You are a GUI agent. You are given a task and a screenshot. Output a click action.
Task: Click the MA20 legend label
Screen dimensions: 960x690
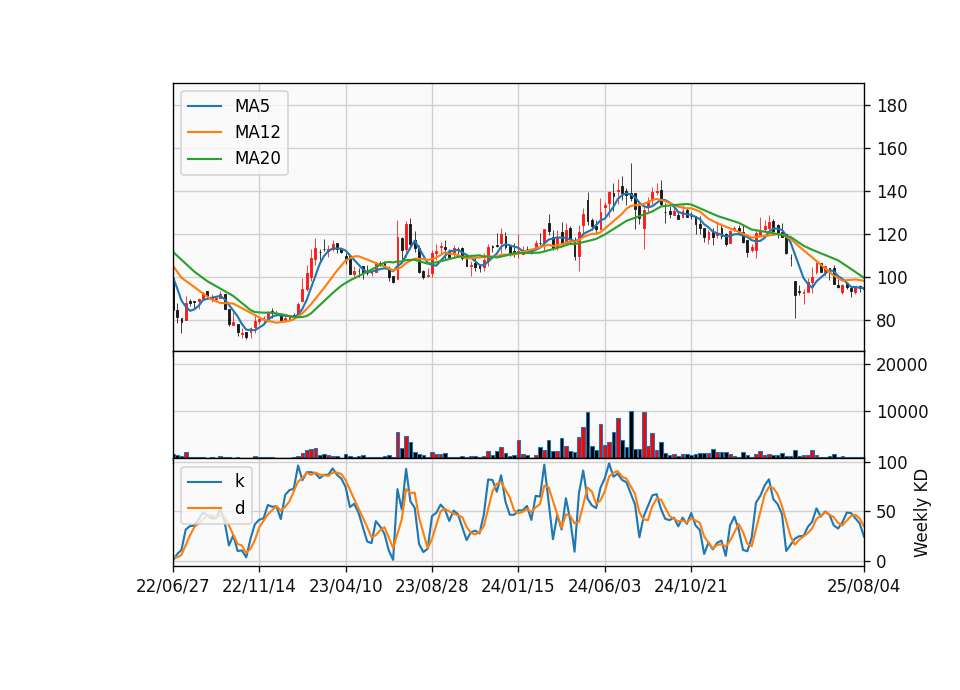(257, 158)
